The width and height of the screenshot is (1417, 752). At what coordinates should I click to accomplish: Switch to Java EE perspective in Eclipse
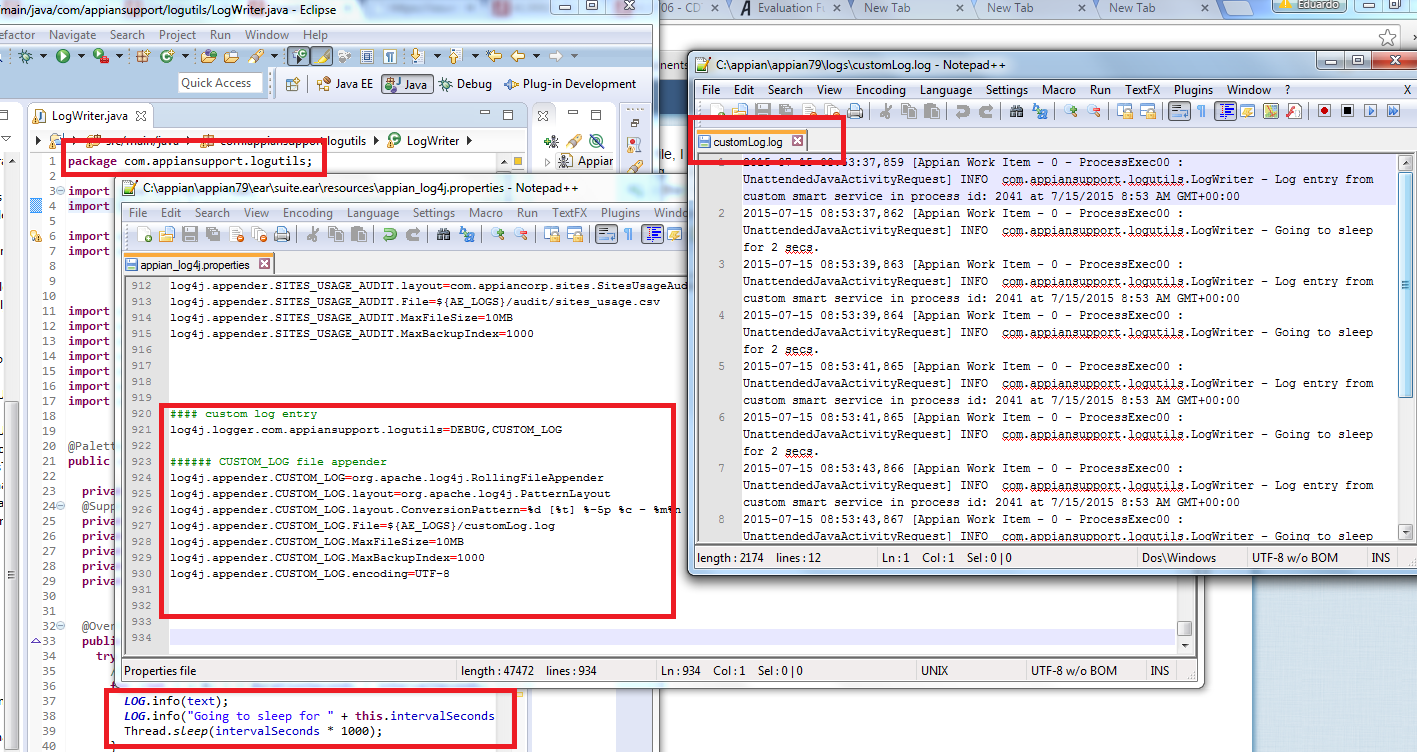345,84
